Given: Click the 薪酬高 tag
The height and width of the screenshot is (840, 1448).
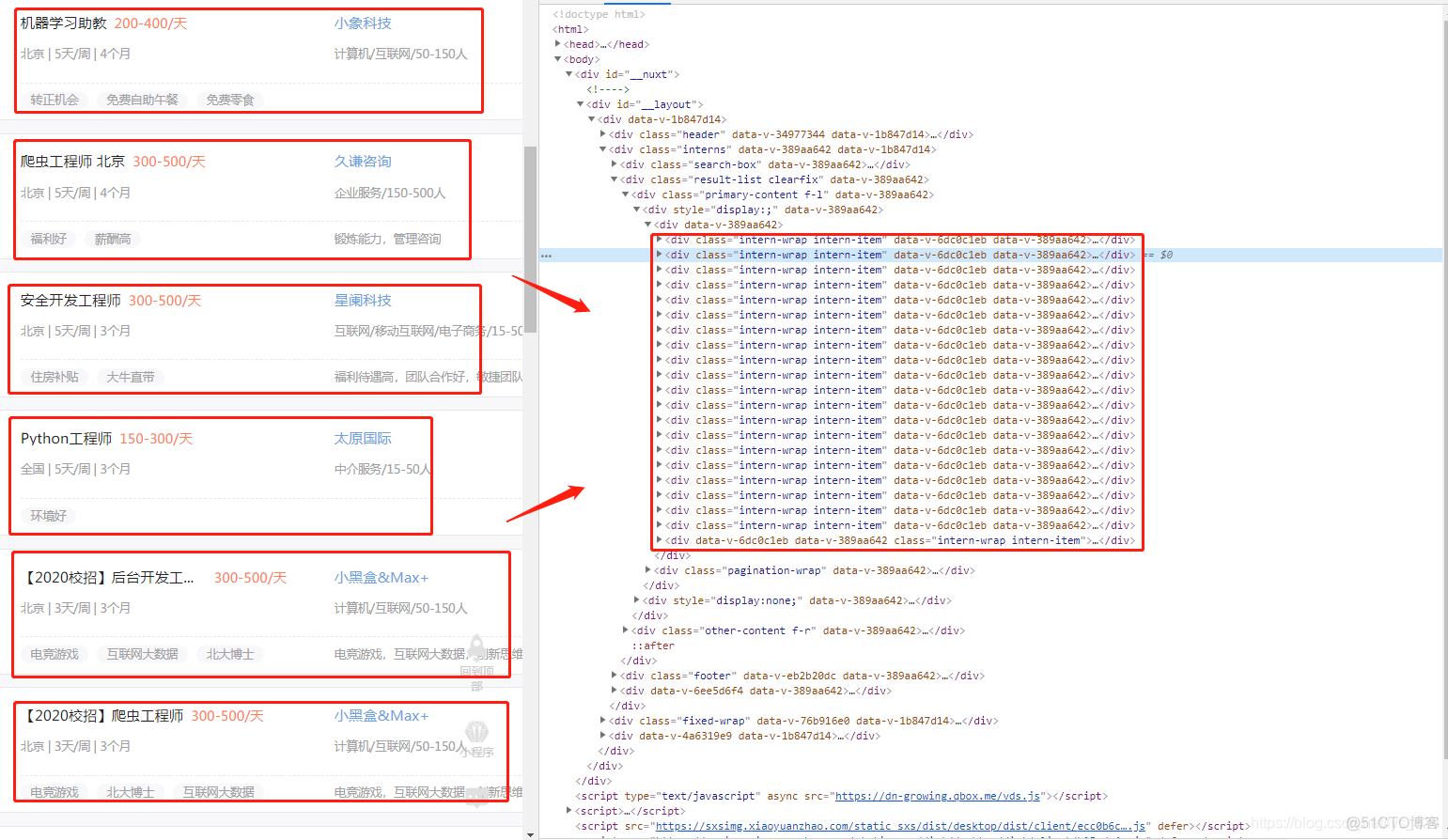Looking at the screenshot, I should [113, 239].
